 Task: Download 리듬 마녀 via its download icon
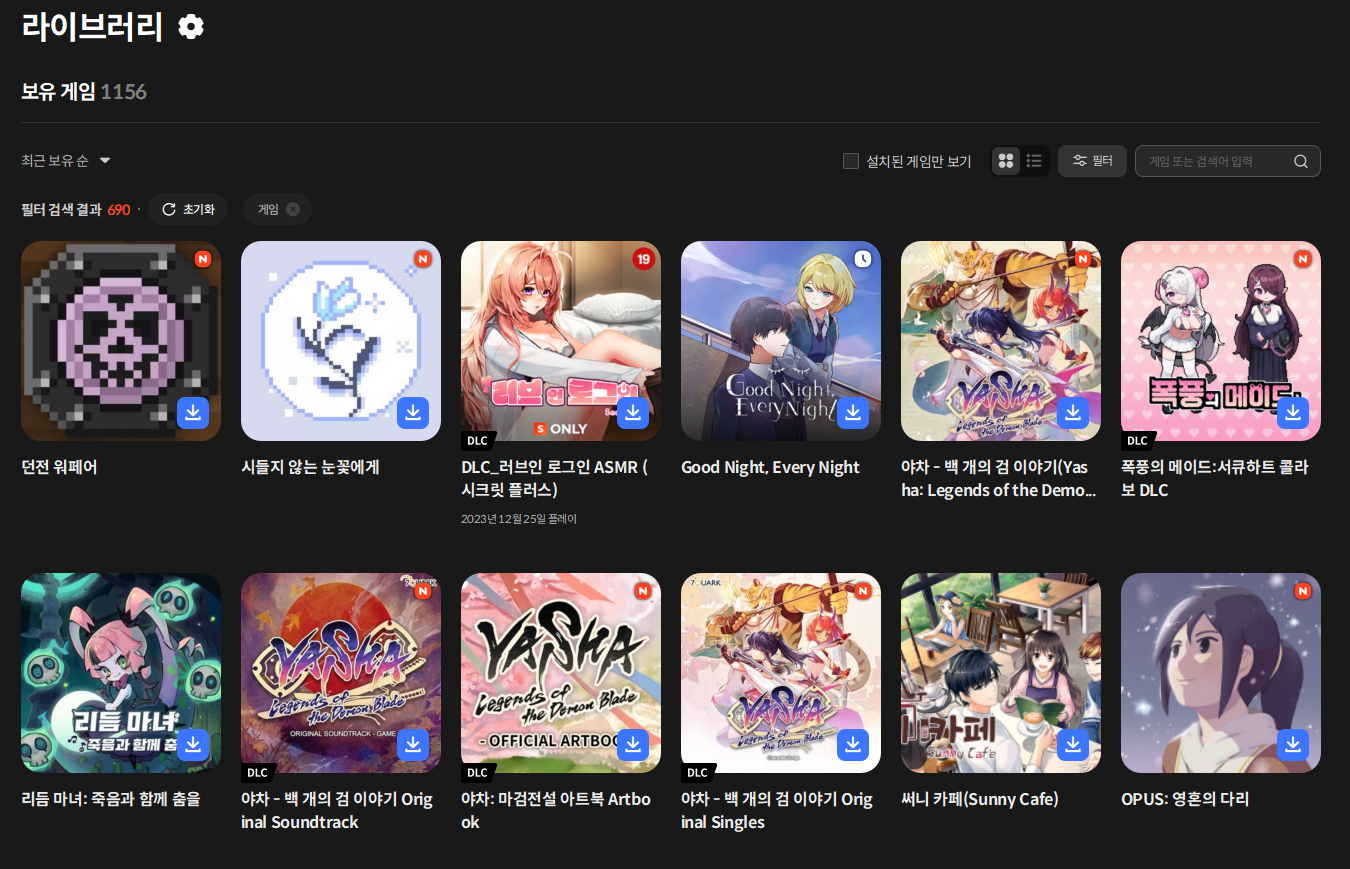coord(193,745)
